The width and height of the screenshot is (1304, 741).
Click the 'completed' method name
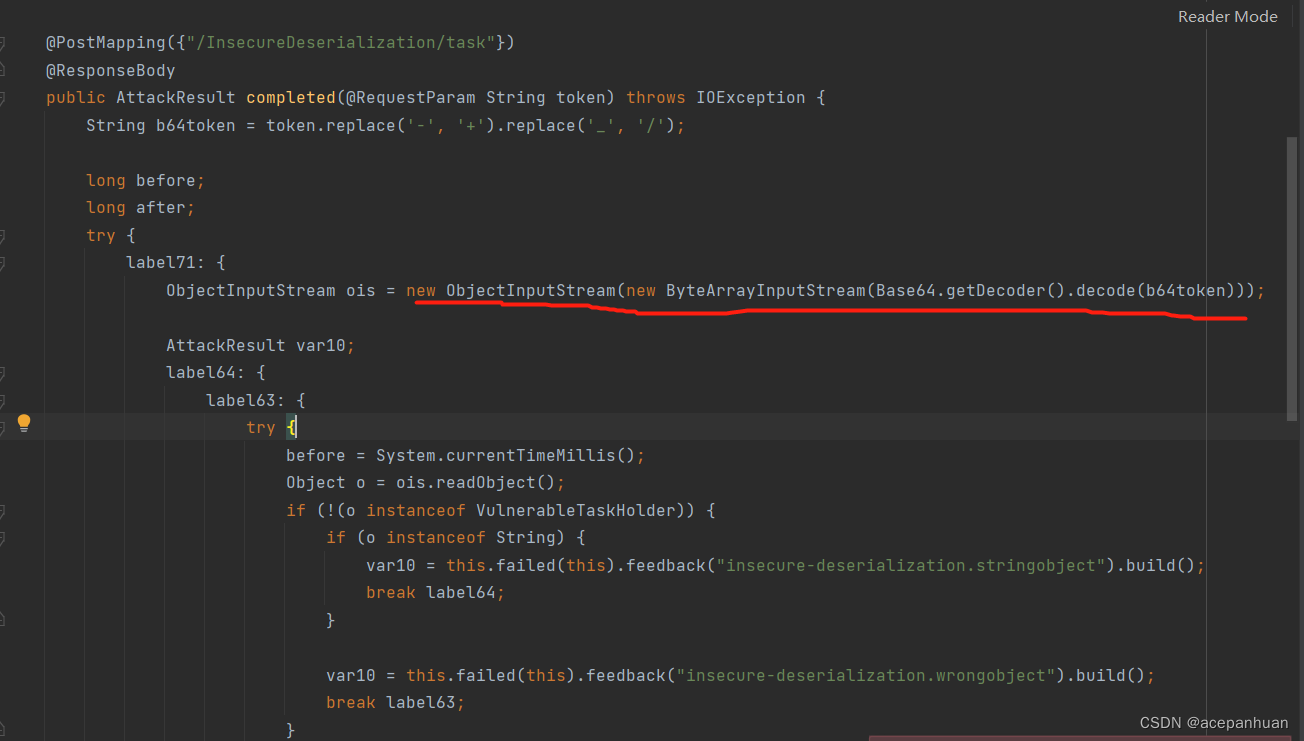291,98
